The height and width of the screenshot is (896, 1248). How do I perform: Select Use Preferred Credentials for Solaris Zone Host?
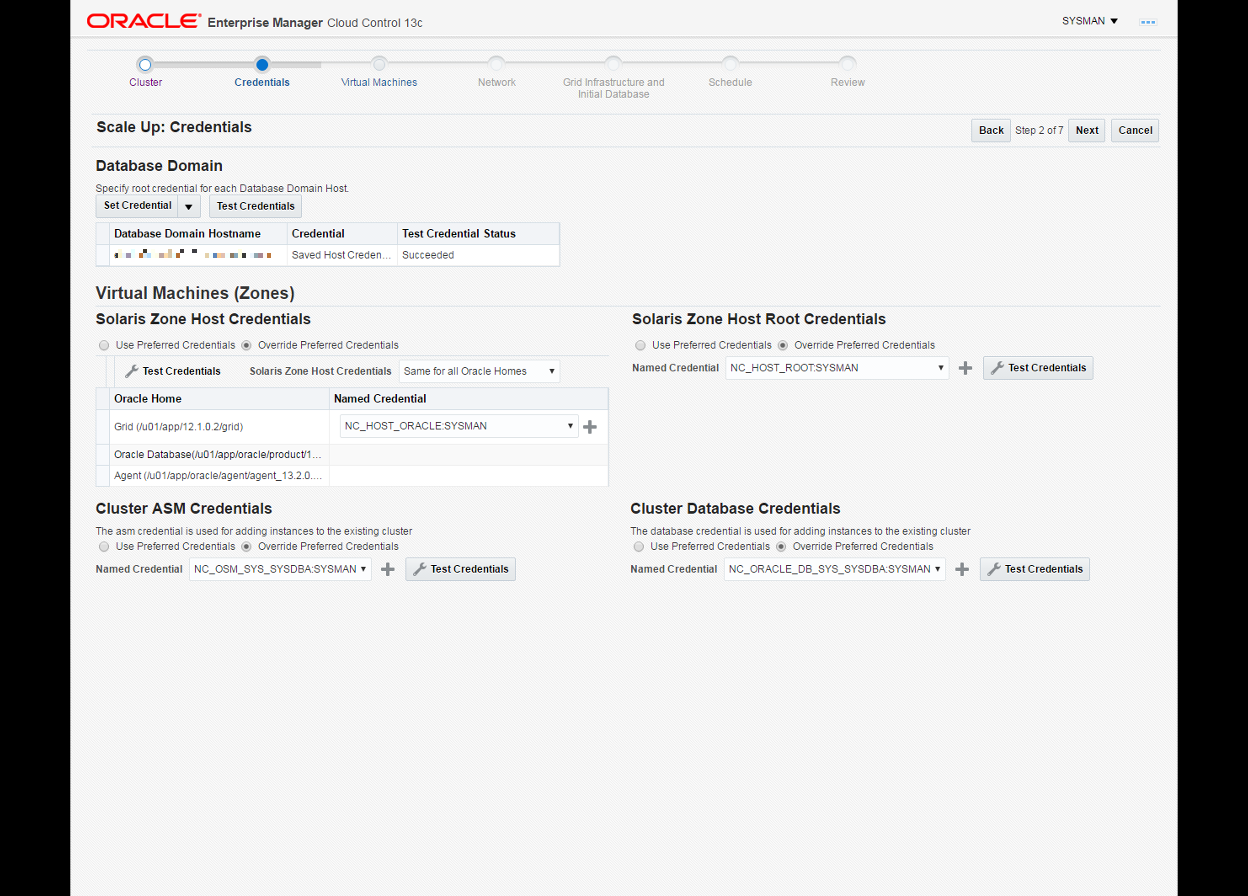(x=104, y=345)
